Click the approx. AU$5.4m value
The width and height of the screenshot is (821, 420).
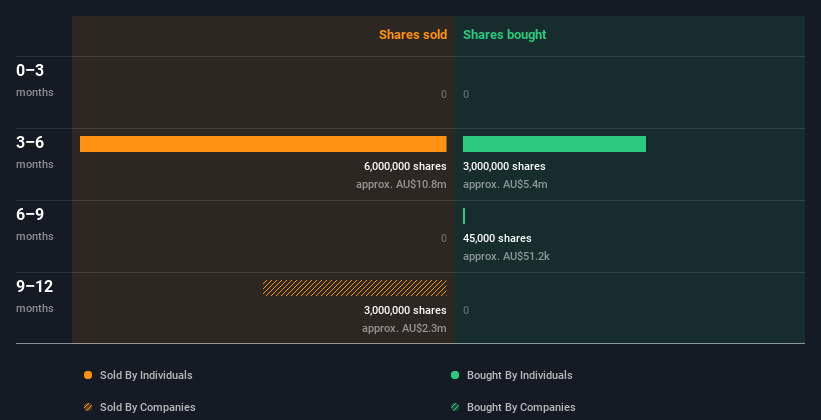pyautogui.click(x=505, y=184)
